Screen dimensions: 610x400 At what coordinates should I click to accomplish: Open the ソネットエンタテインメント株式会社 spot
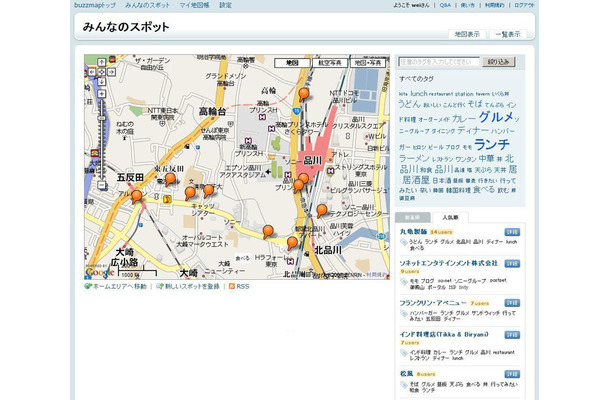449,263
